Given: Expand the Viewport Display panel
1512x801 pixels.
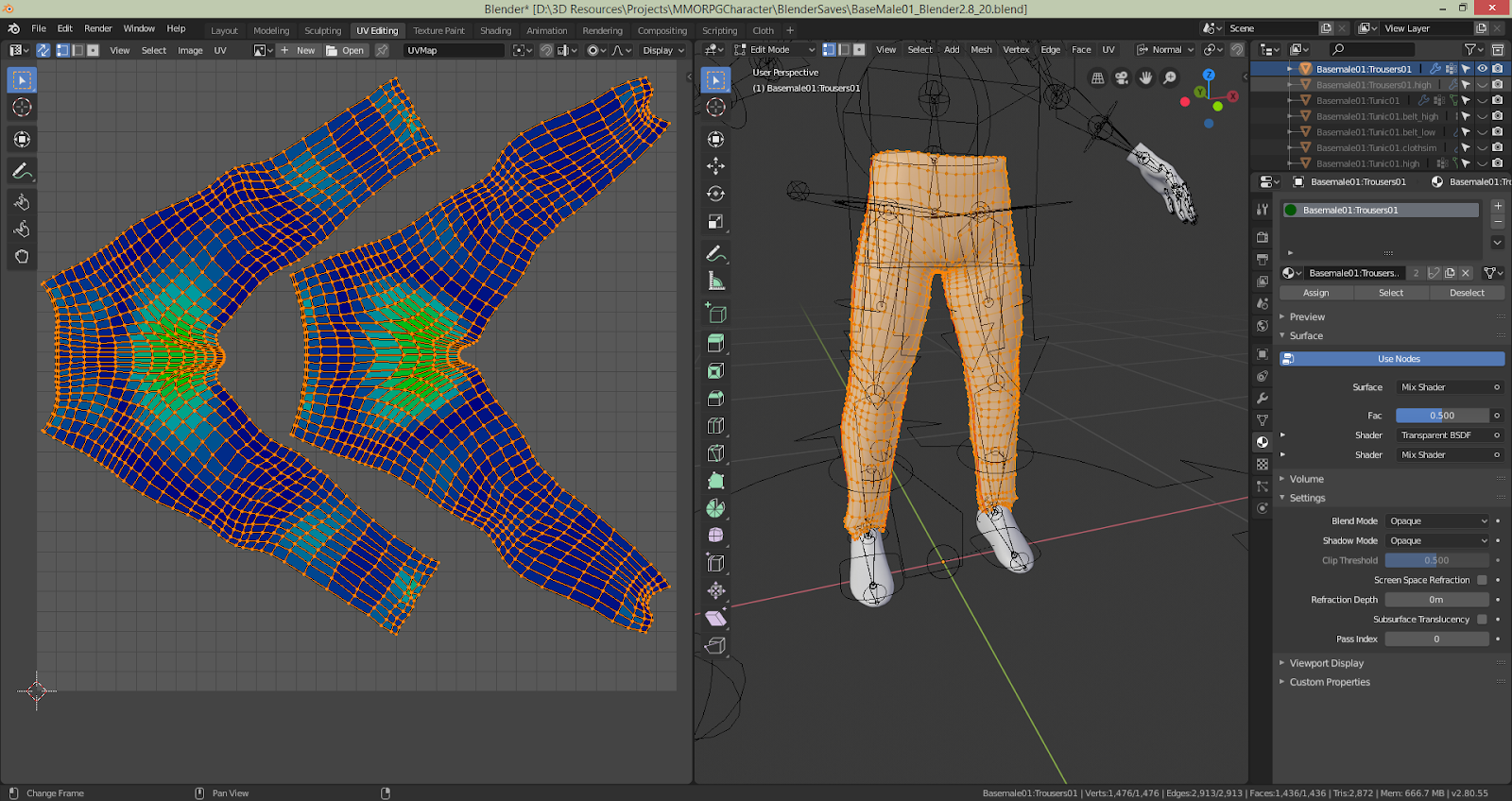Looking at the screenshot, I should (1326, 663).
